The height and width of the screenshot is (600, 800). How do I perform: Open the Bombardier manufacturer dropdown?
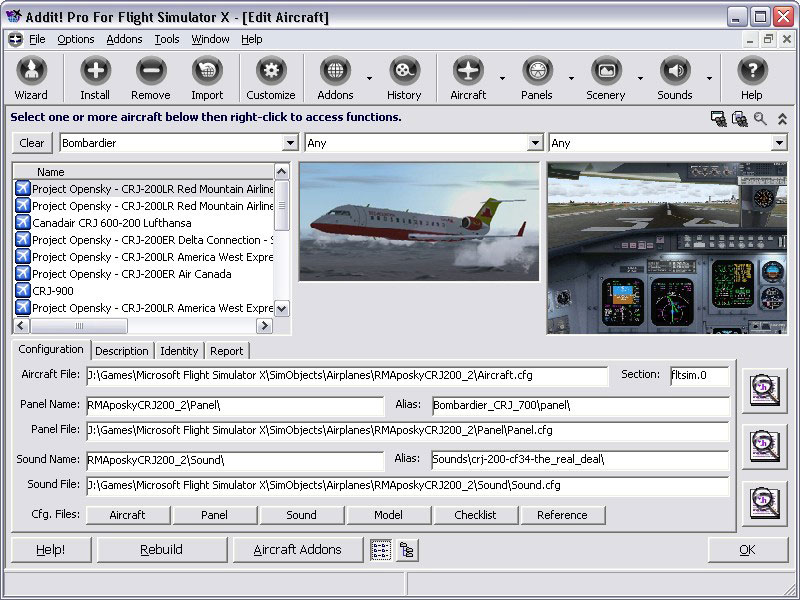point(290,143)
